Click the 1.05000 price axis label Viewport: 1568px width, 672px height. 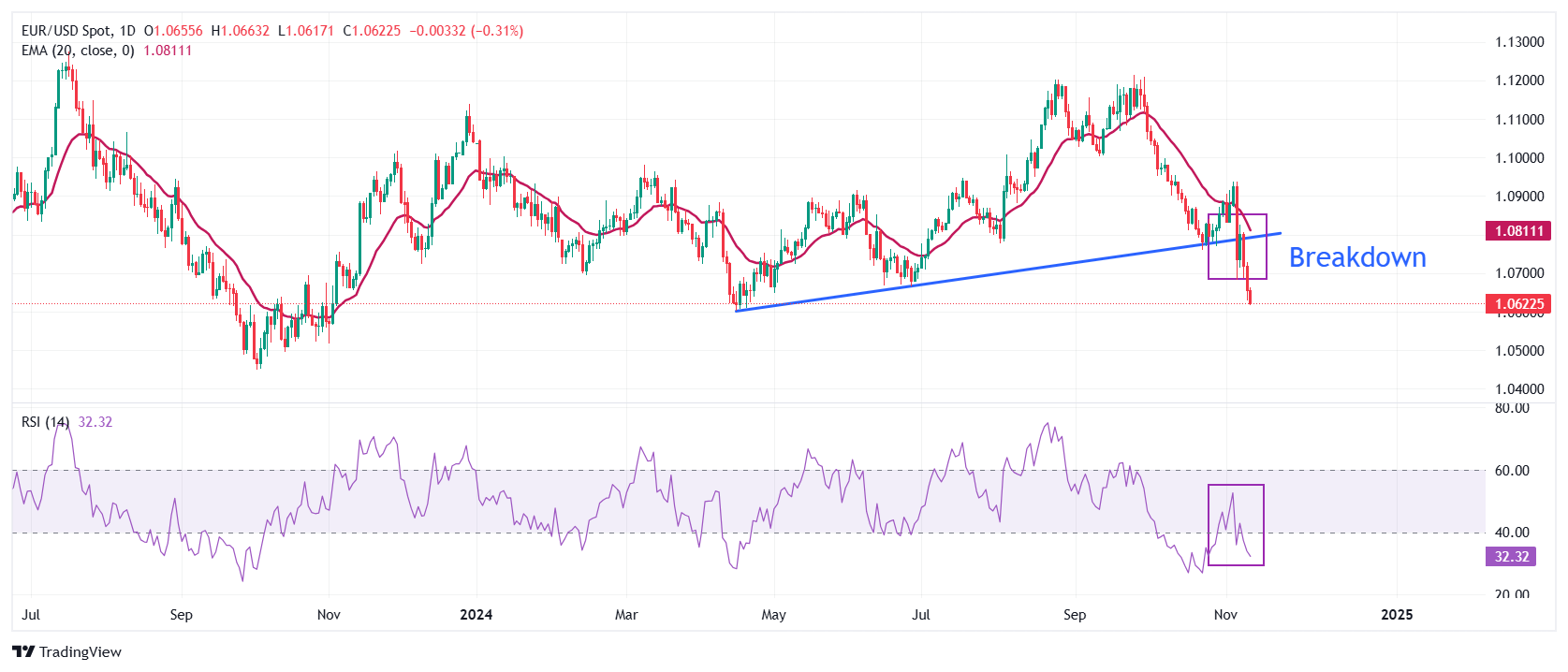1518,351
